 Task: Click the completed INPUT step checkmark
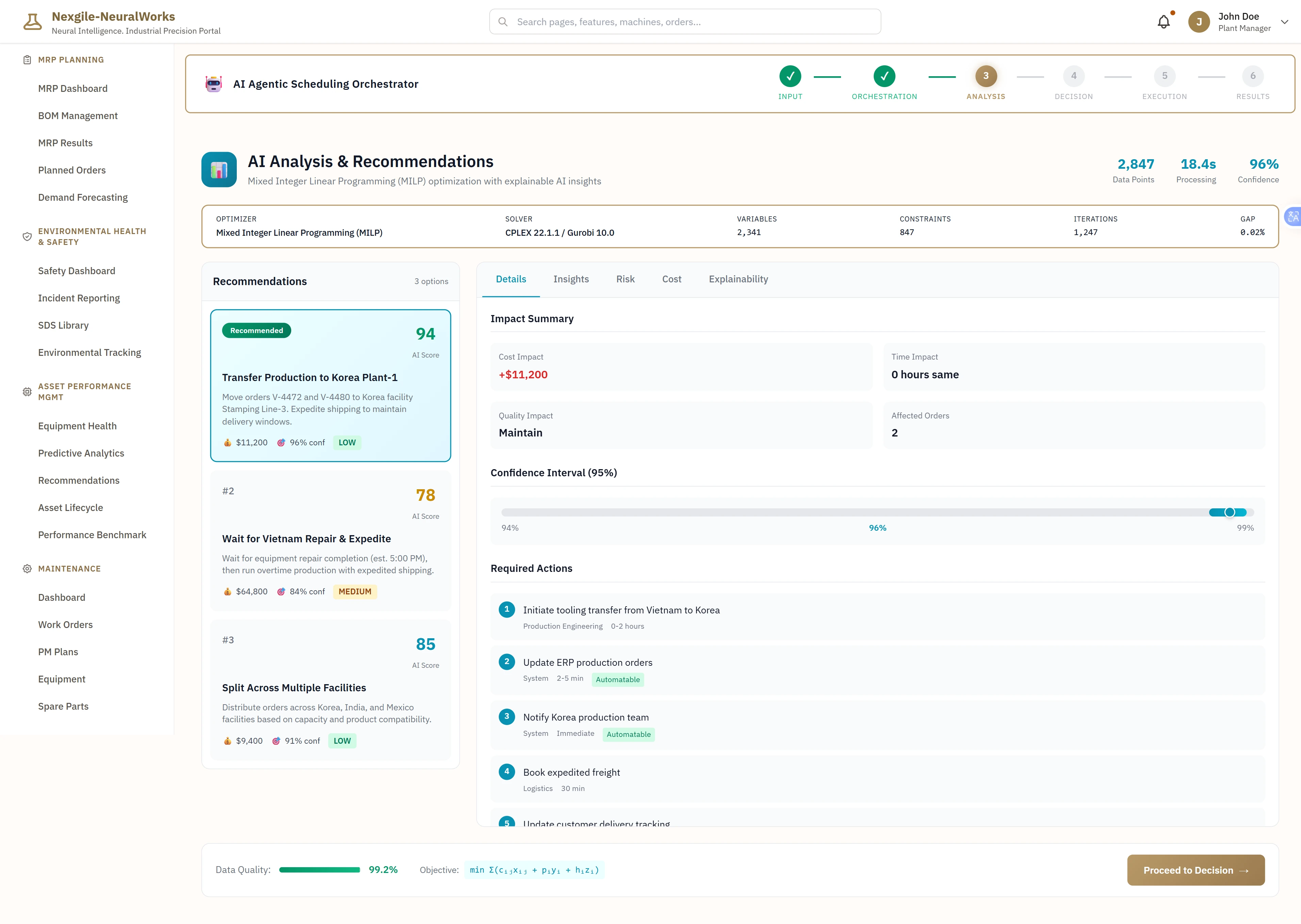point(790,76)
